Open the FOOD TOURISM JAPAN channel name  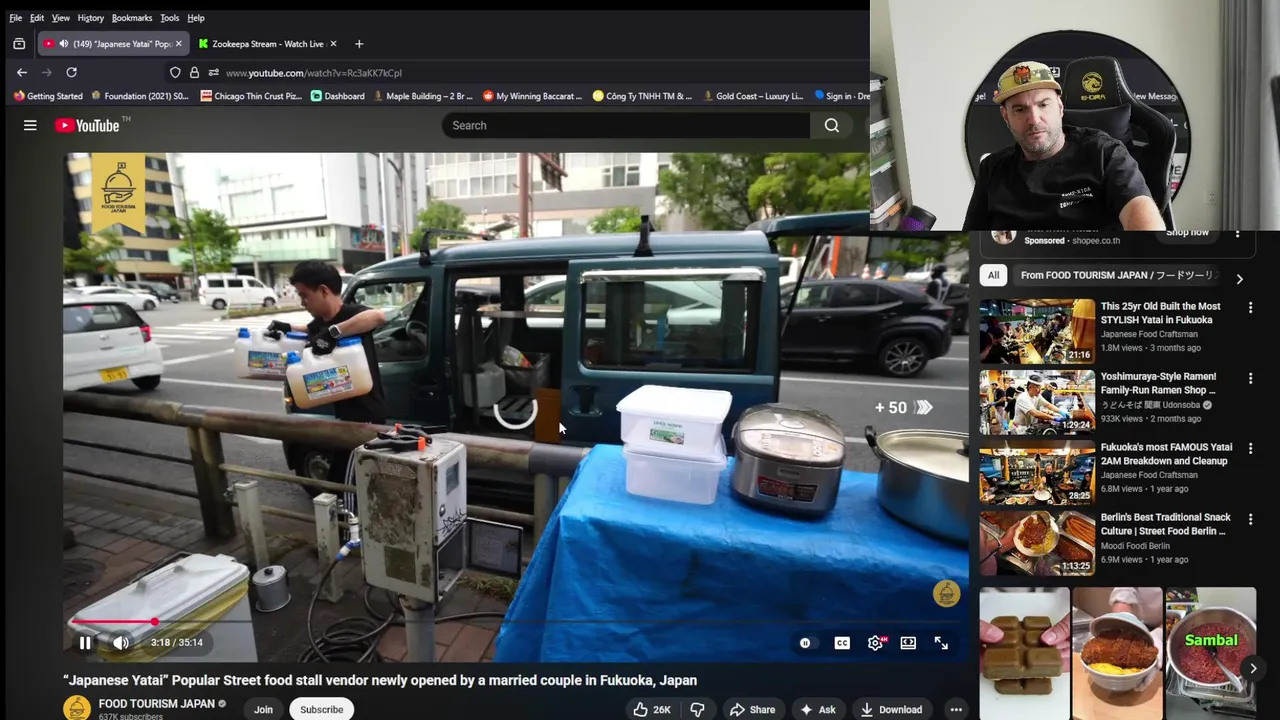pos(156,704)
